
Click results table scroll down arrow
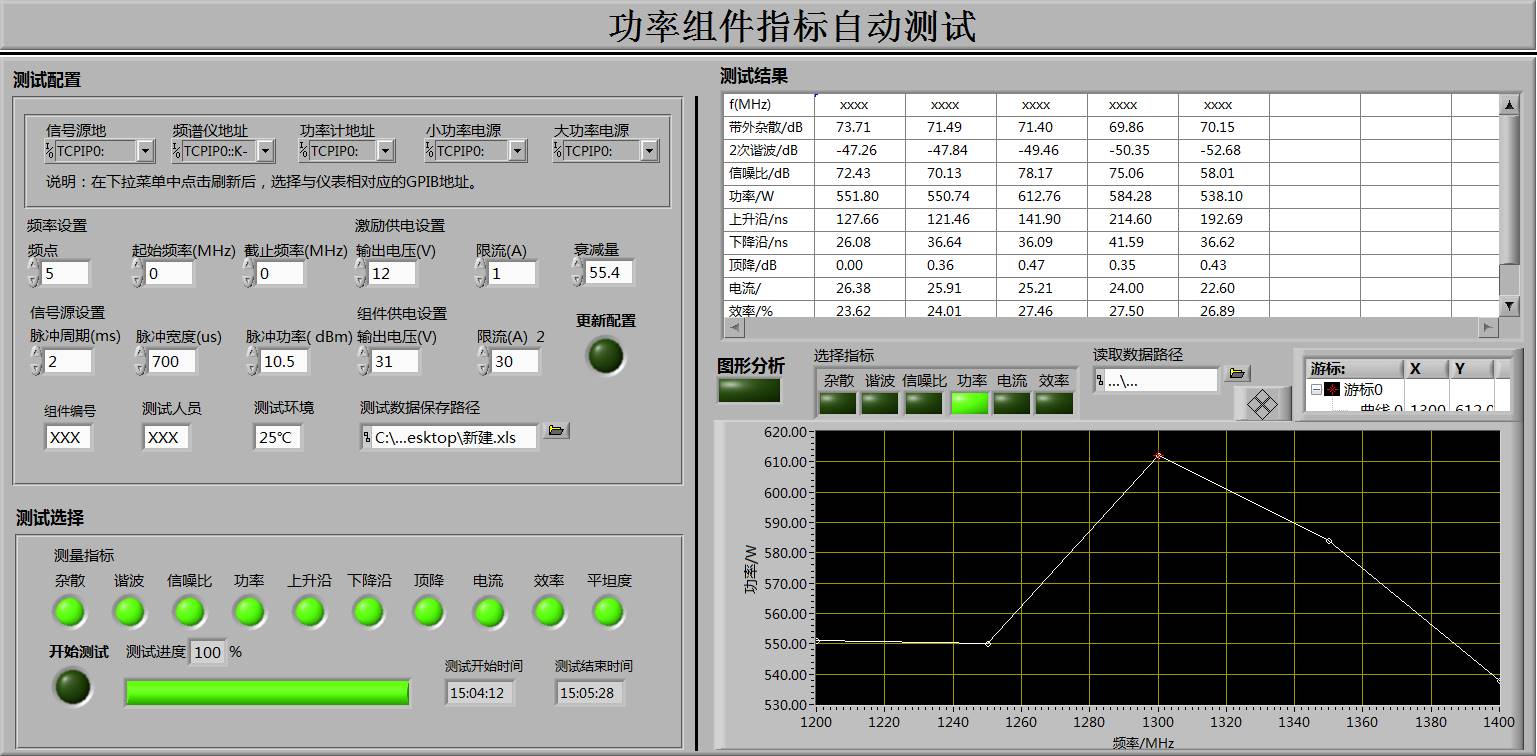pyautogui.click(x=1510, y=305)
